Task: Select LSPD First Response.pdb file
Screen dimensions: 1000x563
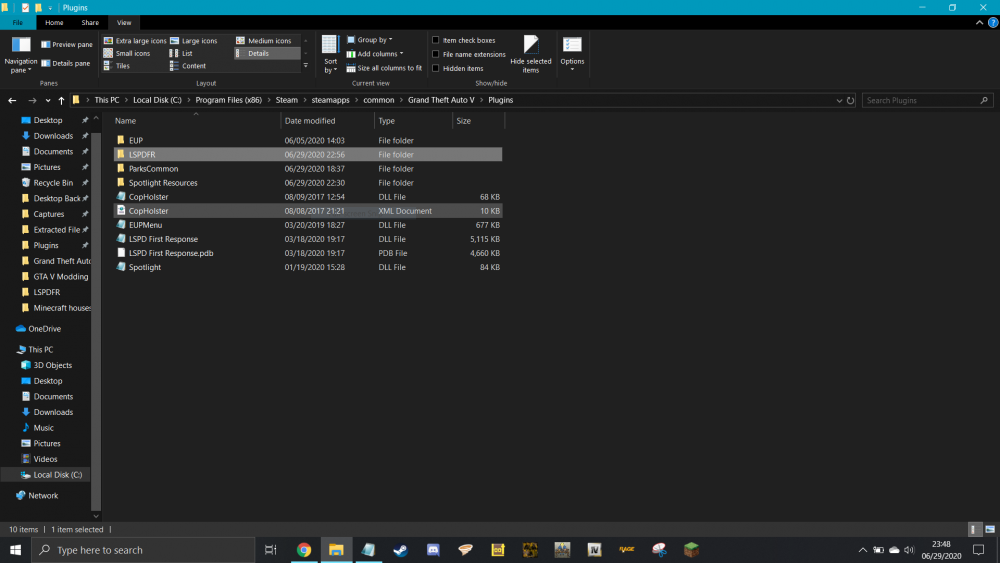Action: pyautogui.click(x=308, y=252)
